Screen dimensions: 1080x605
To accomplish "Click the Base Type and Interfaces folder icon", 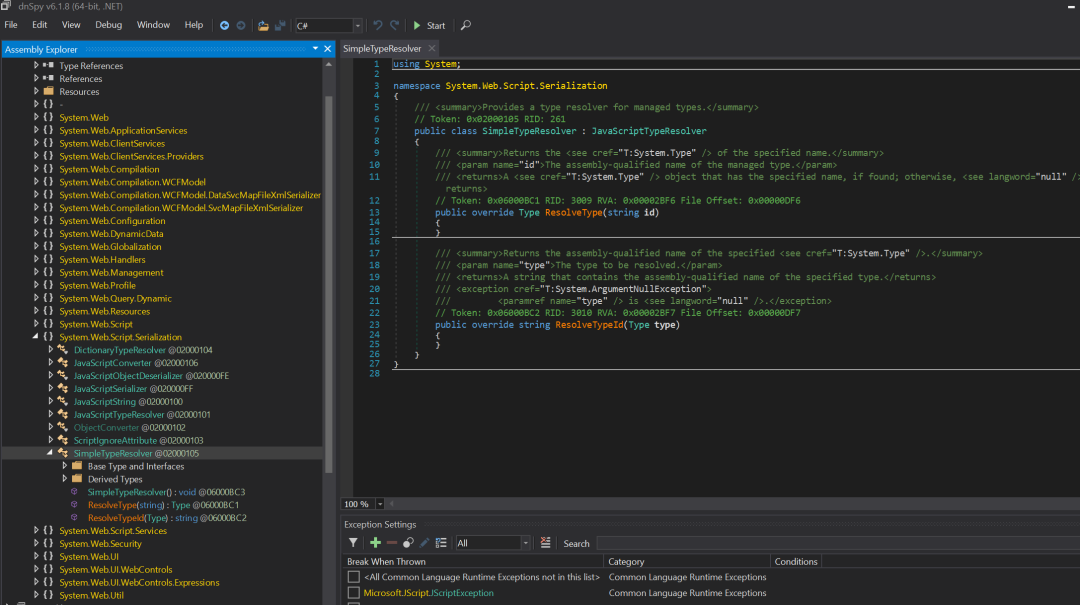I will tap(77, 466).
